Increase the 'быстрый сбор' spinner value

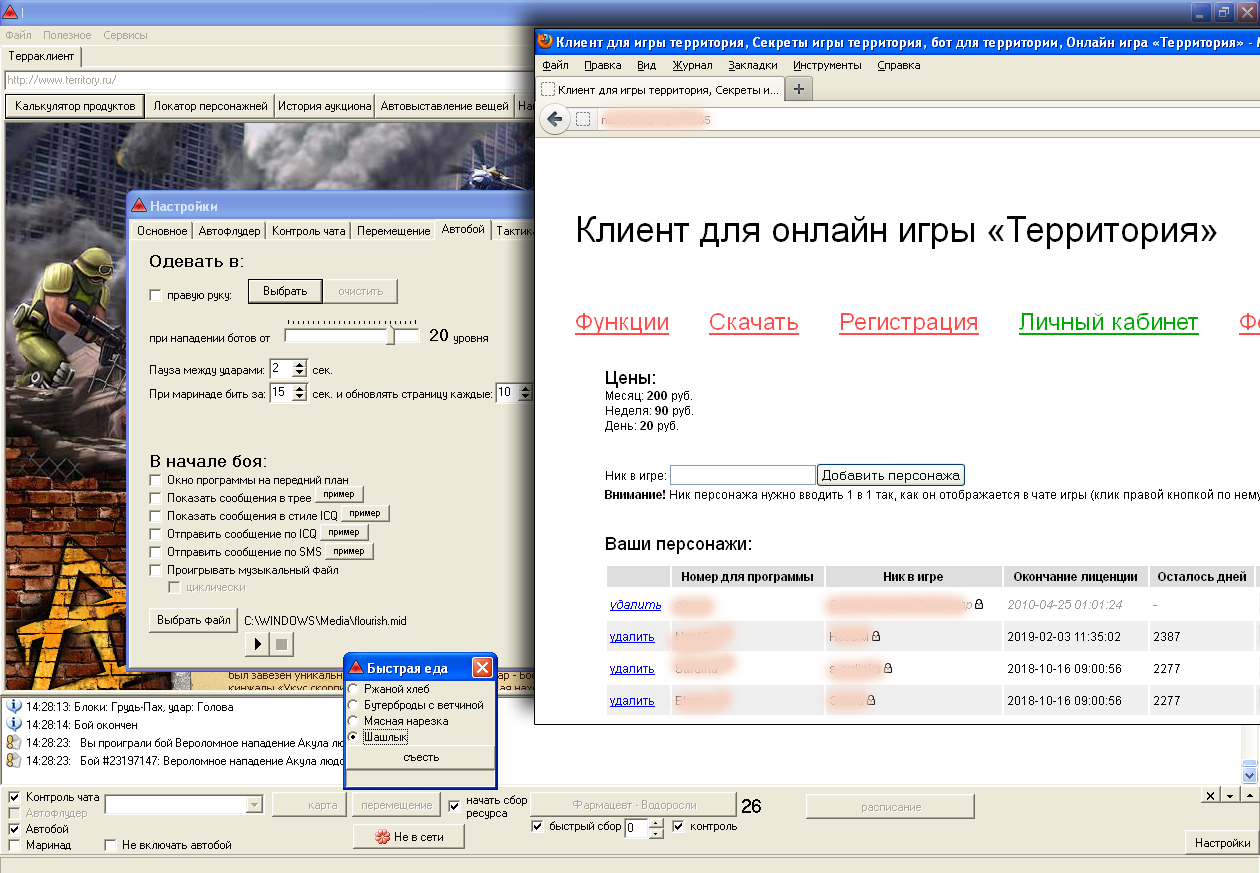click(656, 823)
